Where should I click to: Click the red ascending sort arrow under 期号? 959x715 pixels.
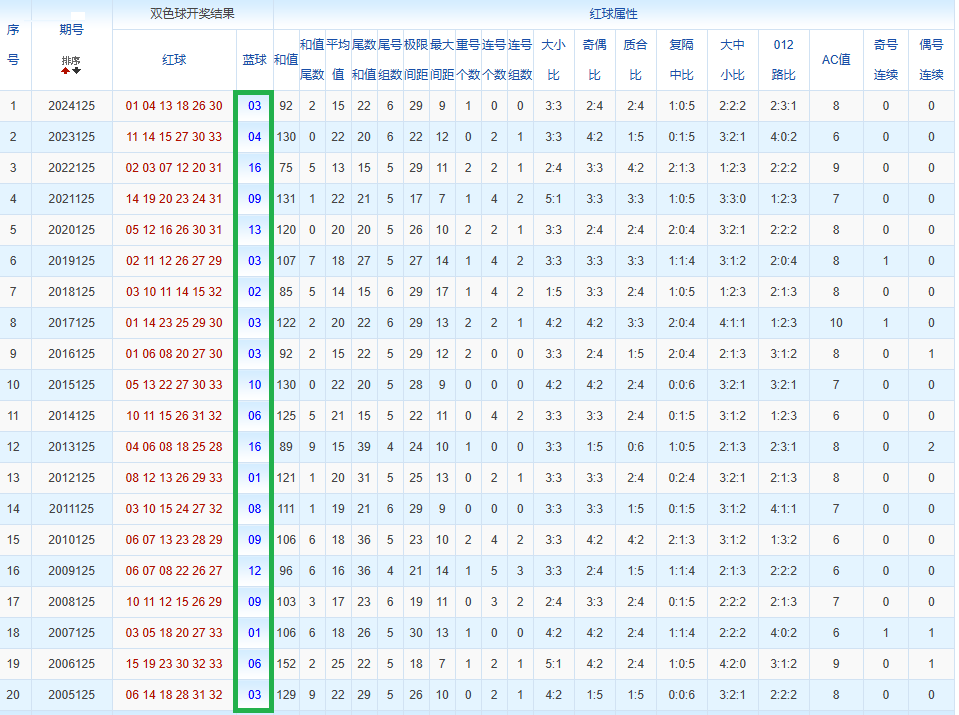[x=65, y=70]
